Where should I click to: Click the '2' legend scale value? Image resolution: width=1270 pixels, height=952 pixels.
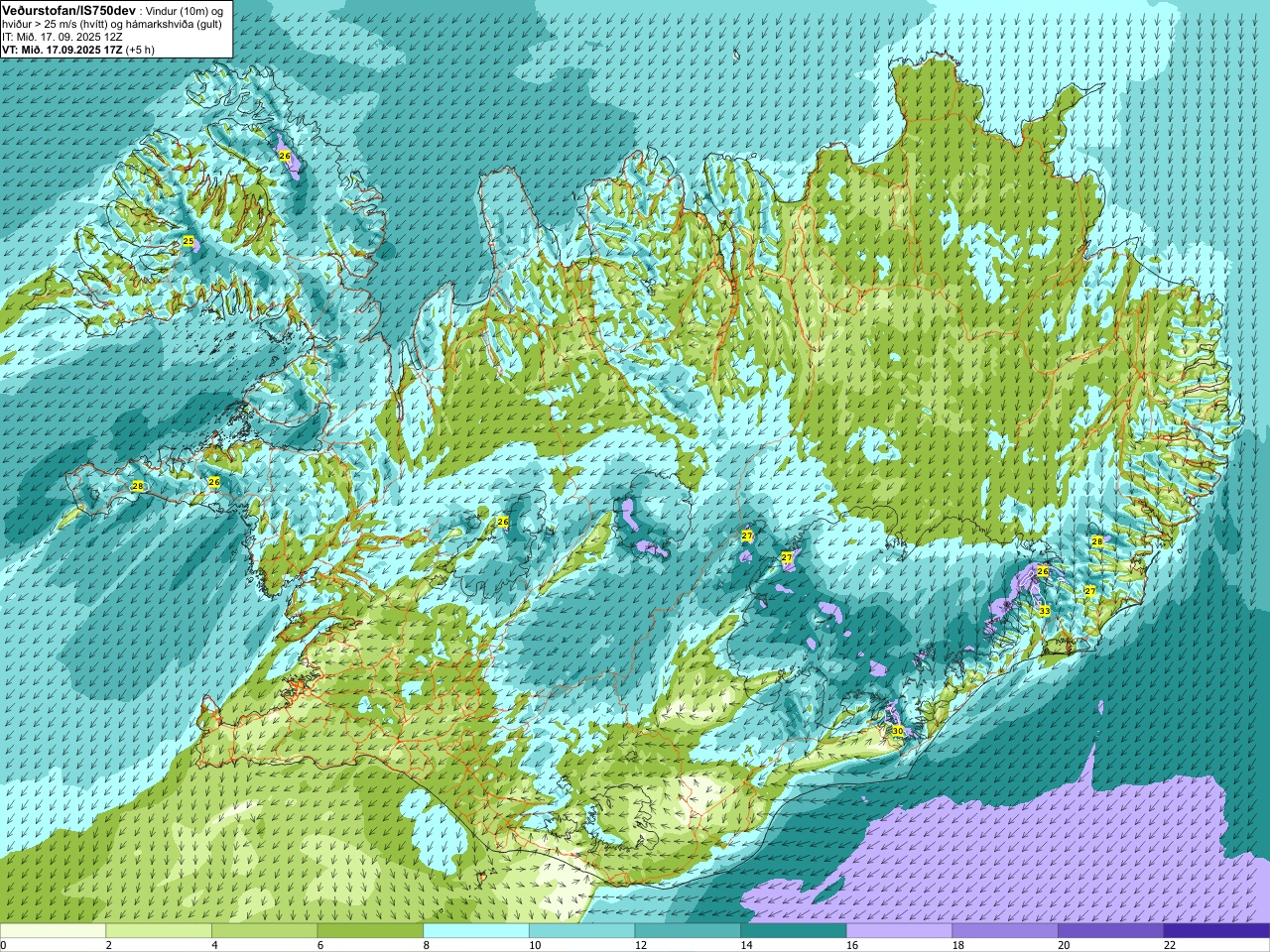109,945
